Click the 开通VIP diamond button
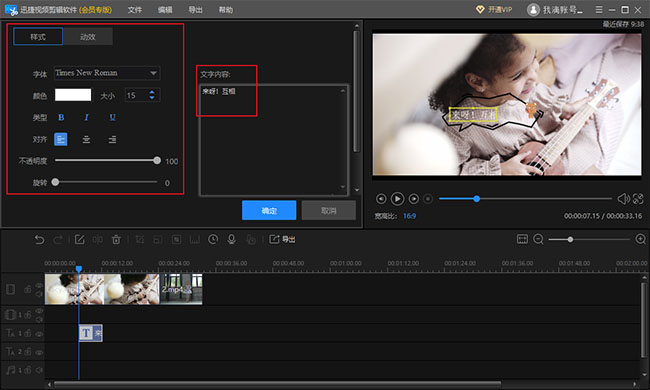The image size is (650, 390). point(494,10)
